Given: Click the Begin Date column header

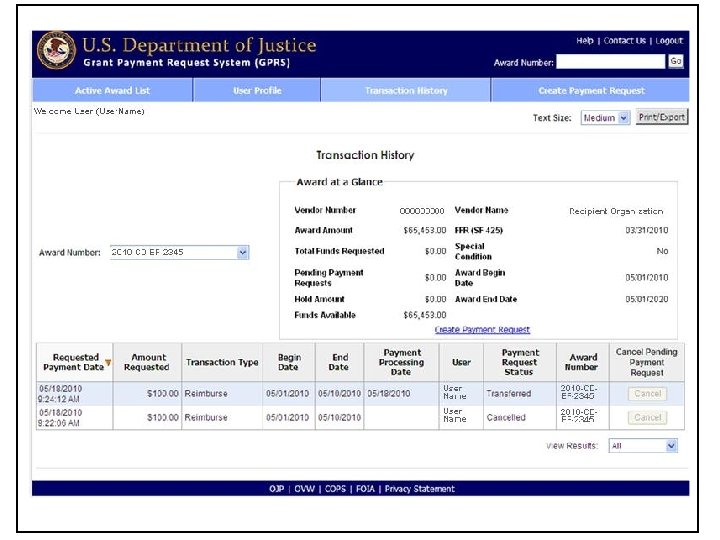Looking at the screenshot, I should point(289,362).
